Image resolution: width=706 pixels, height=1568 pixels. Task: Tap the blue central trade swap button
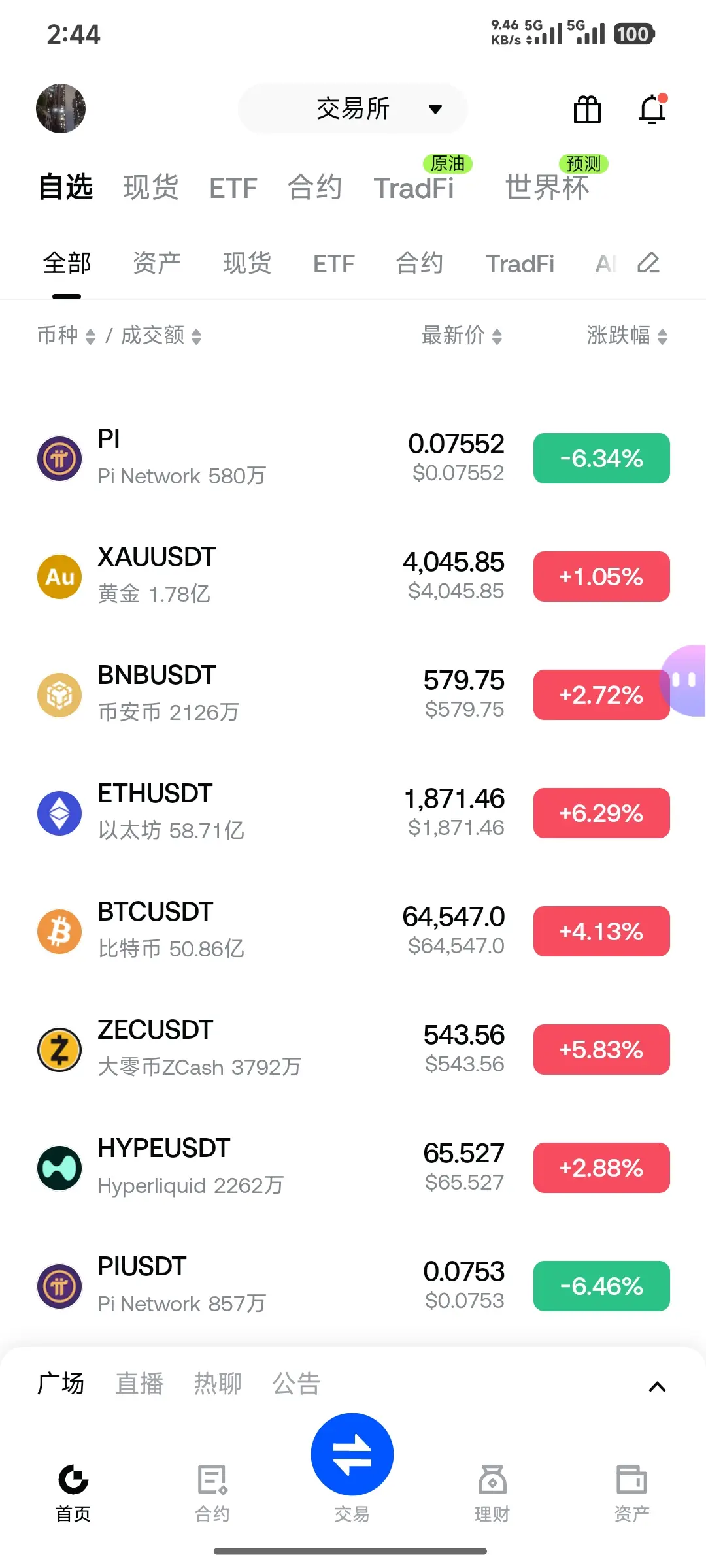pyautogui.click(x=352, y=1454)
